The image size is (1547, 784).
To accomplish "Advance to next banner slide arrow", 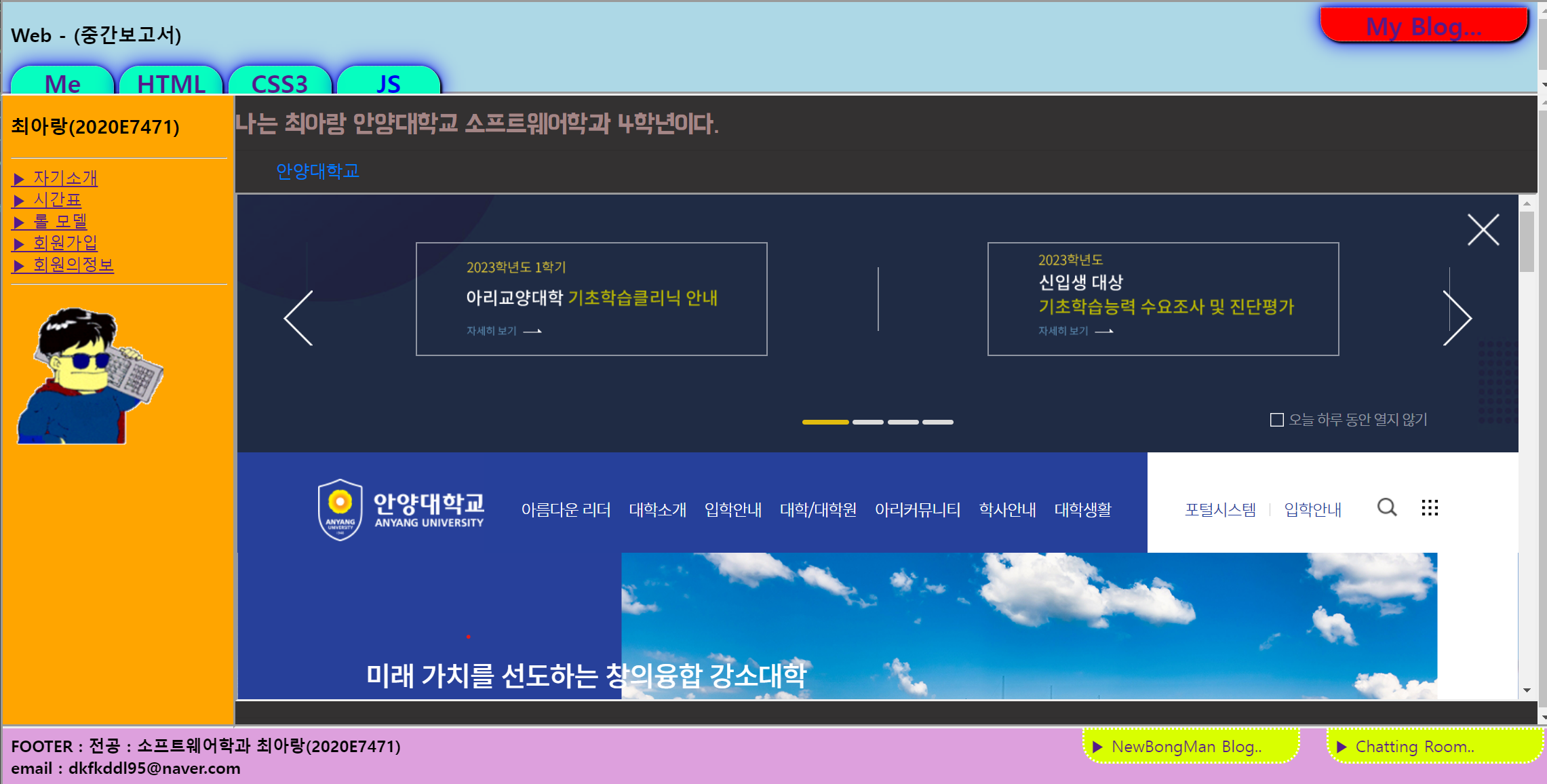I will click(x=1457, y=318).
